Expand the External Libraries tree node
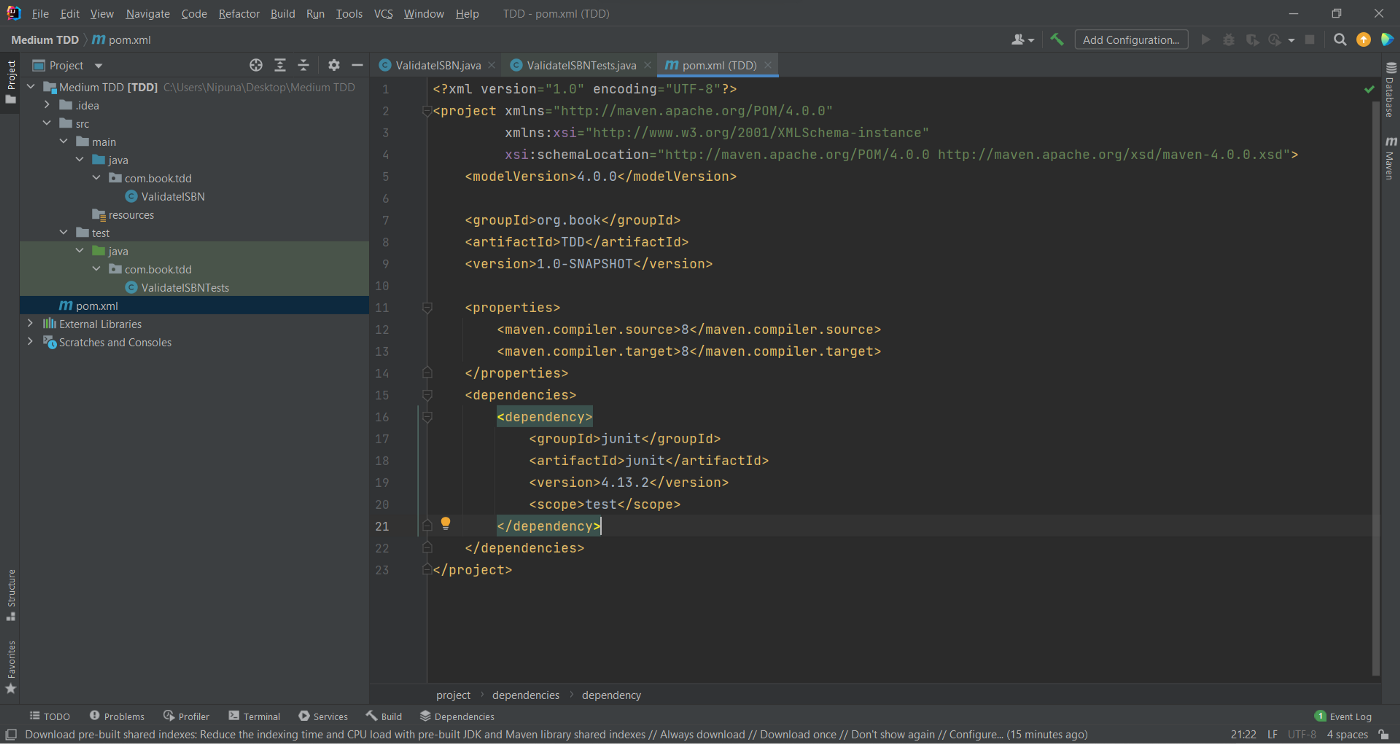The height and width of the screenshot is (744, 1400). tap(30, 324)
